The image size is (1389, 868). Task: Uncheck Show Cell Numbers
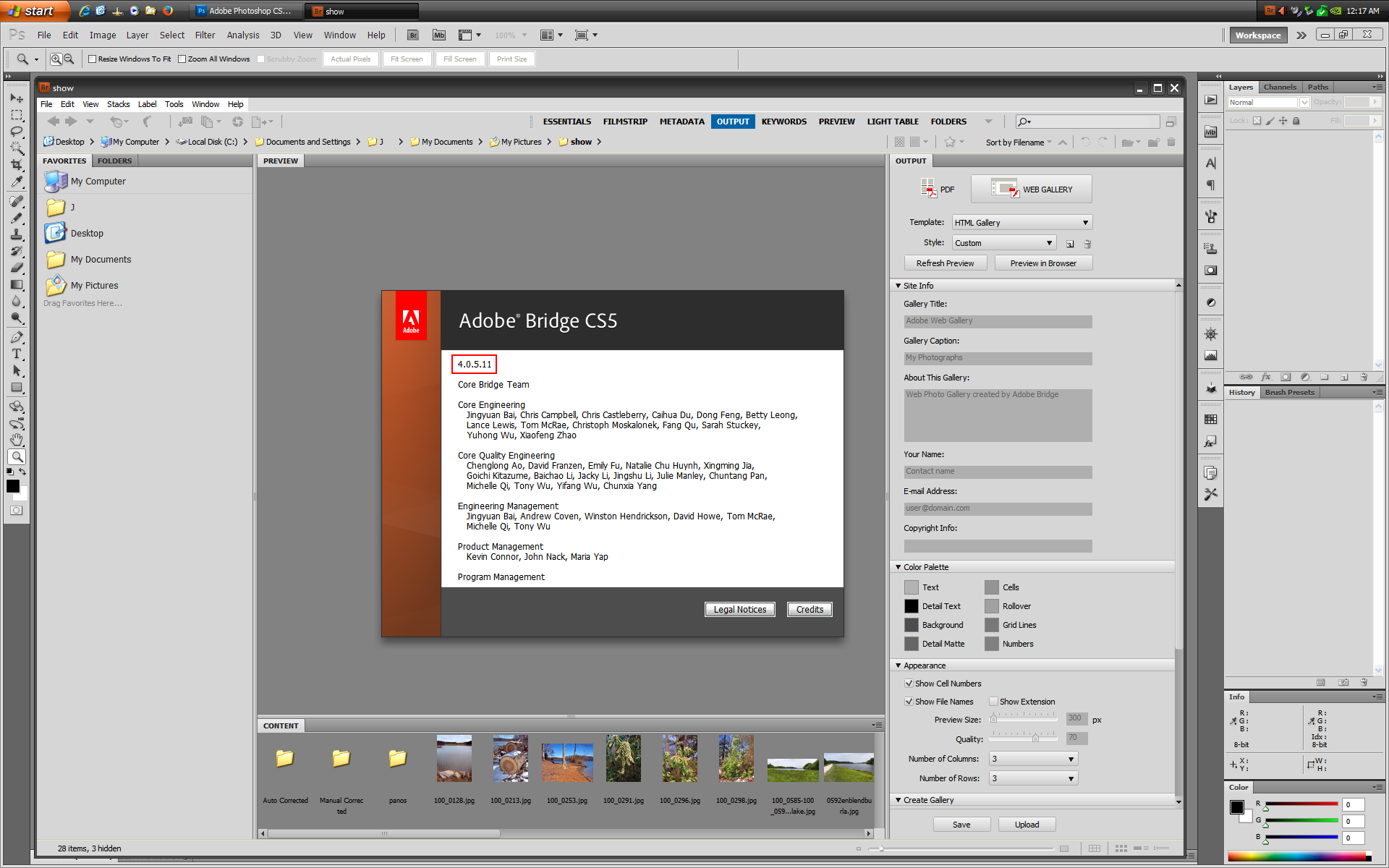coord(909,683)
